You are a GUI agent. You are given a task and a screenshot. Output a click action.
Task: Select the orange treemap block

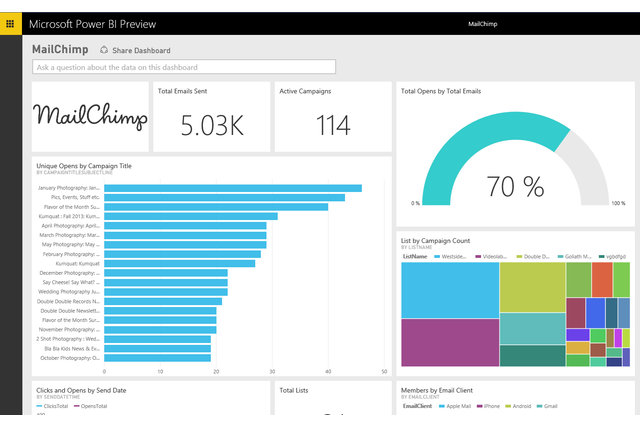click(602, 280)
